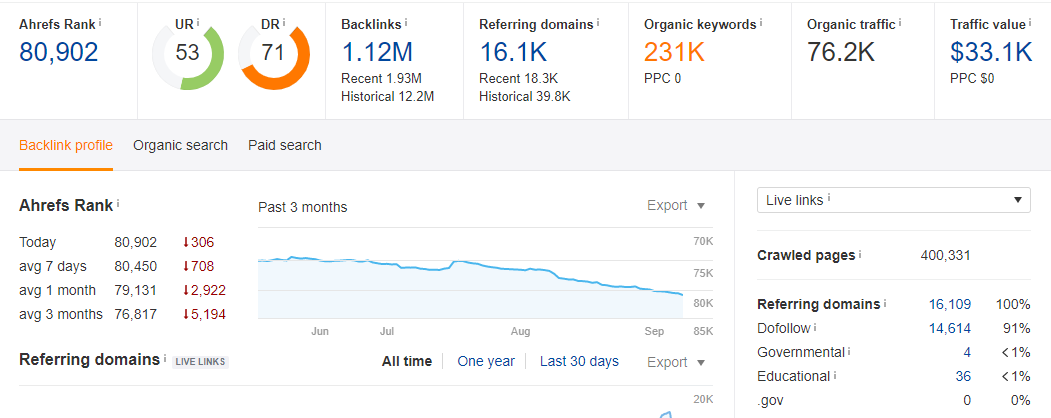The width and height of the screenshot is (1051, 418).
Task: Select One year range for referring domains
Action: tap(486, 362)
